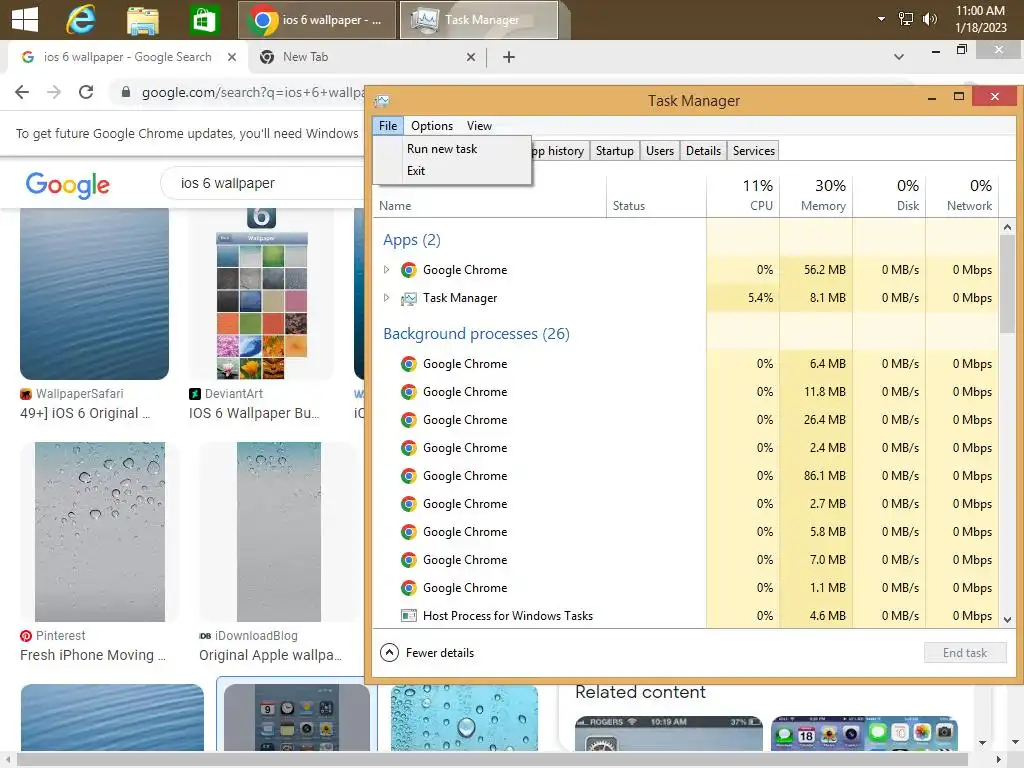Viewport: 1024px width, 768px height.
Task: Sort processes by the CPU column
Action: tap(743, 197)
